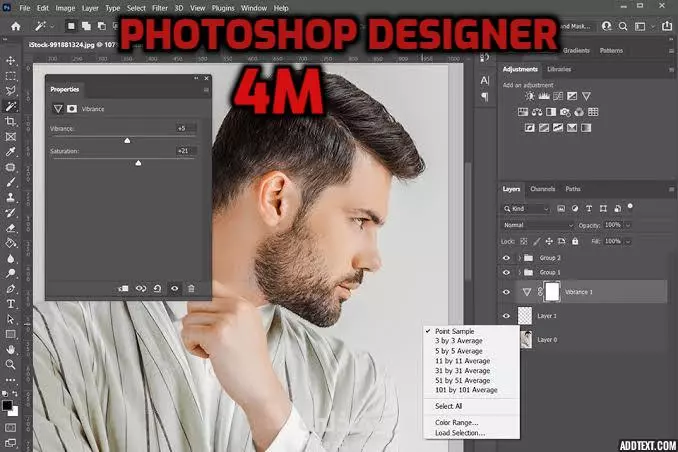The image size is (678, 452).
Task: Select the Layer 0 thumbnail
Action: (526, 340)
